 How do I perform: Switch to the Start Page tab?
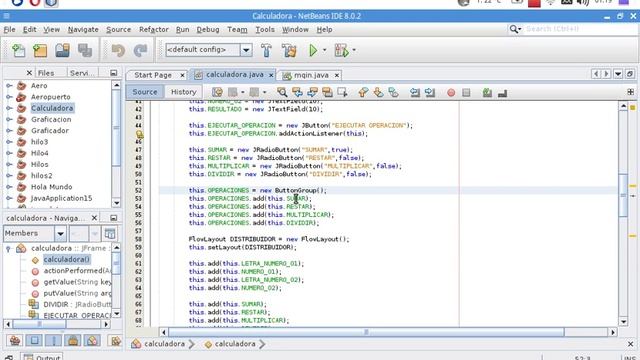click(x=153, y=75)
